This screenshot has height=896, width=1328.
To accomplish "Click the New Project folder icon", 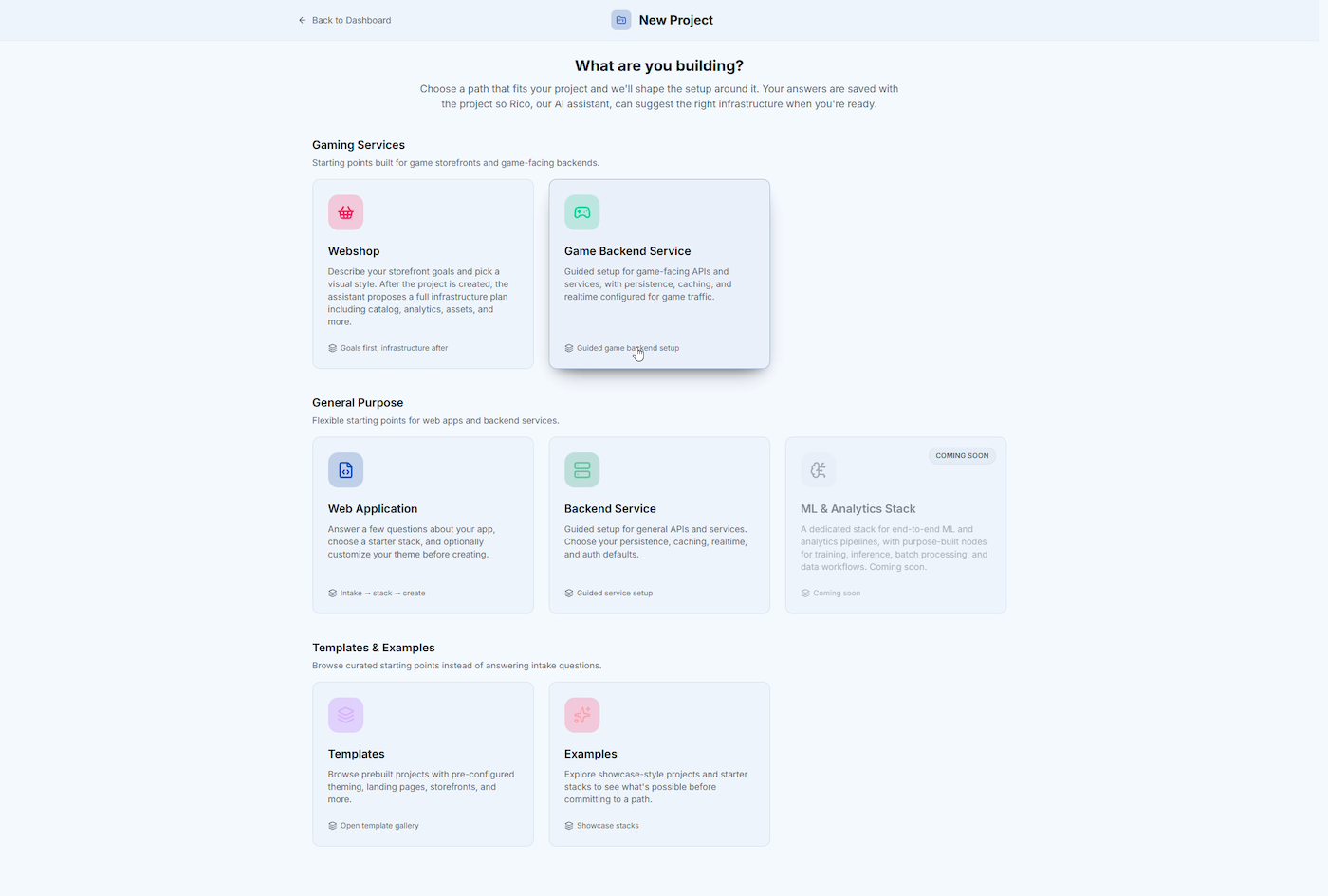I will coord(621,20).
